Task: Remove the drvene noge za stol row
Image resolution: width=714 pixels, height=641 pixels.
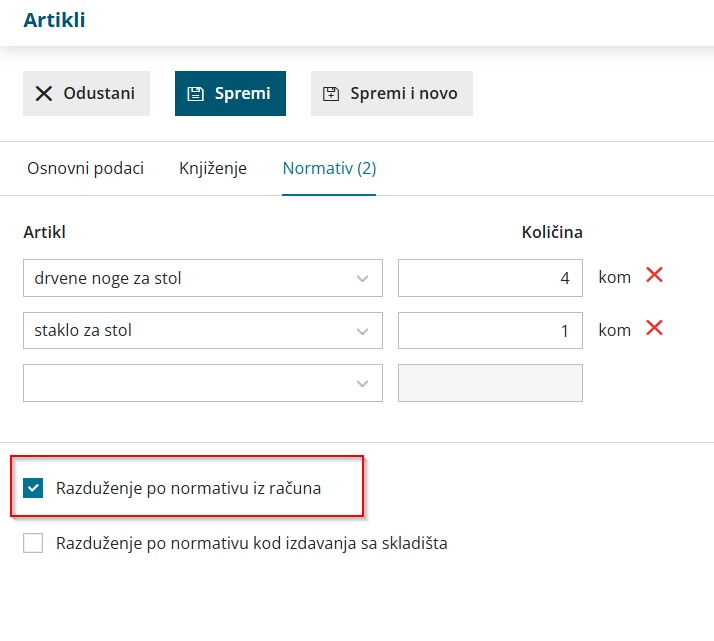Action: [x=654, y=275]
